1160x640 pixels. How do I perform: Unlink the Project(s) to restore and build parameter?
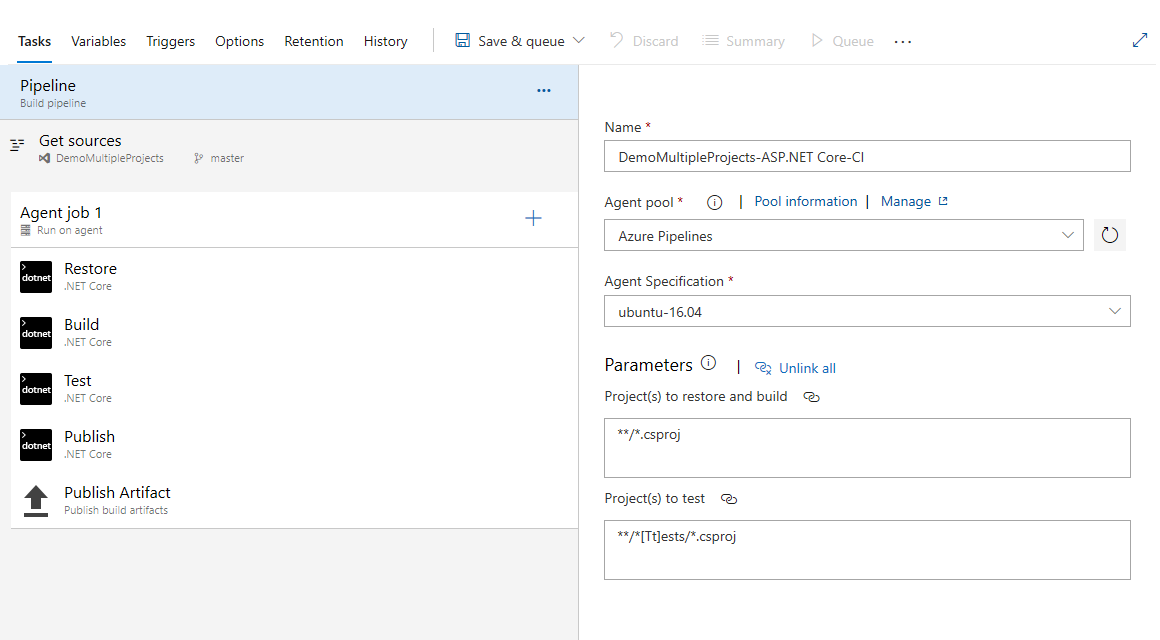(811, 397)
